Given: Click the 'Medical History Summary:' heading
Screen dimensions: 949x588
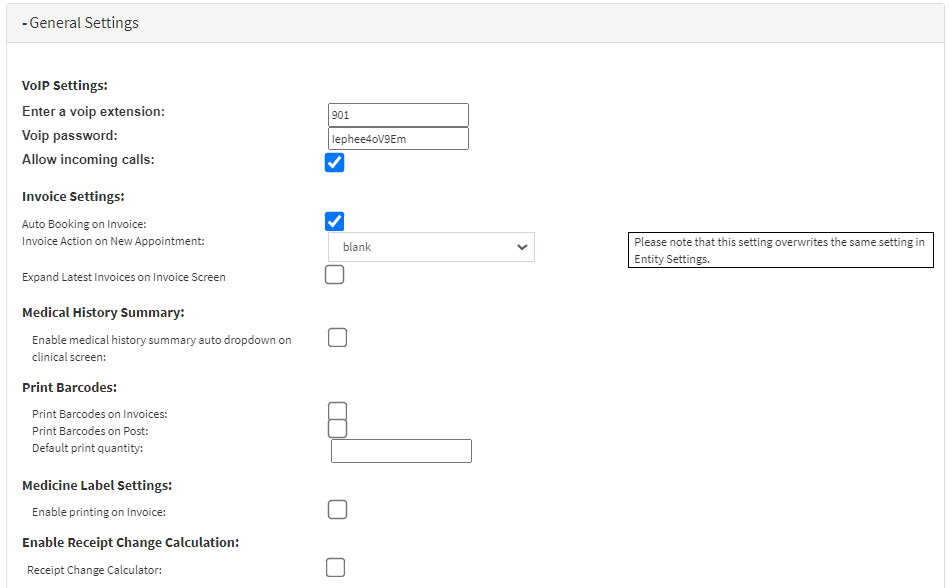Looking at the screenshot, I should tap(103, 313).
